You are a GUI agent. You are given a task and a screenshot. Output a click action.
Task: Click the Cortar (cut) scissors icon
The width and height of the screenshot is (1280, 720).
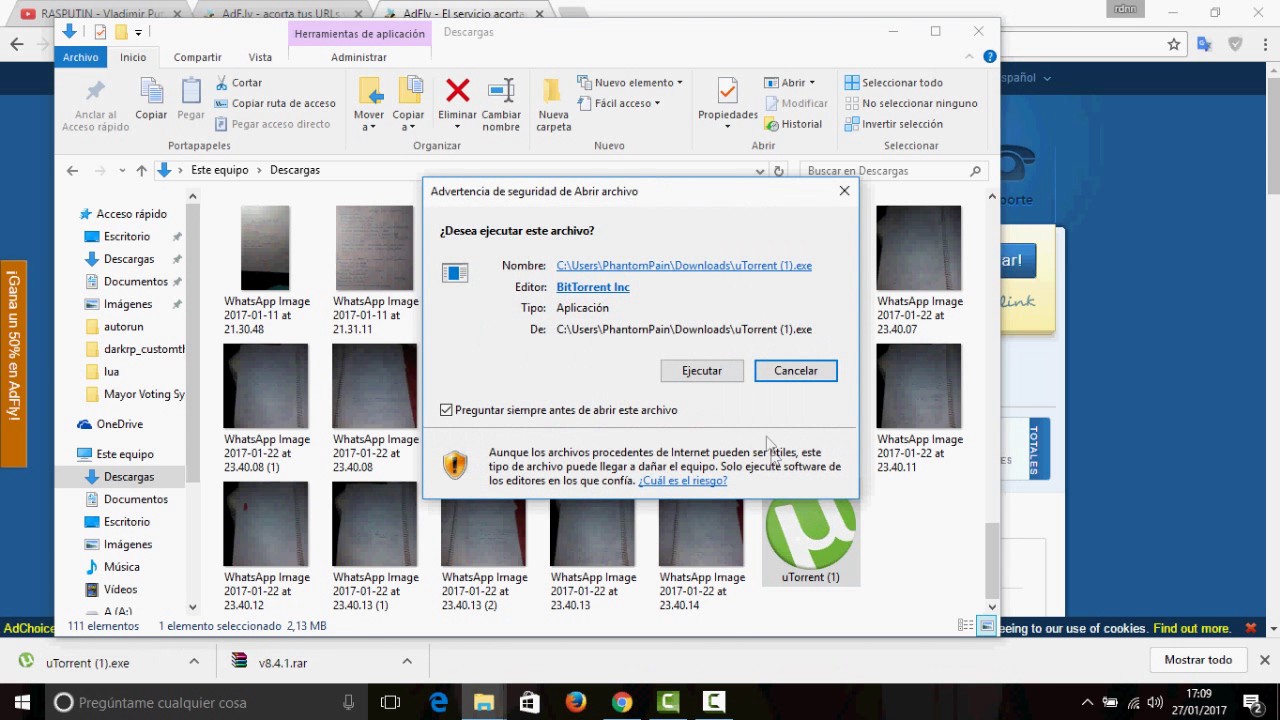[x=221, y=83]
